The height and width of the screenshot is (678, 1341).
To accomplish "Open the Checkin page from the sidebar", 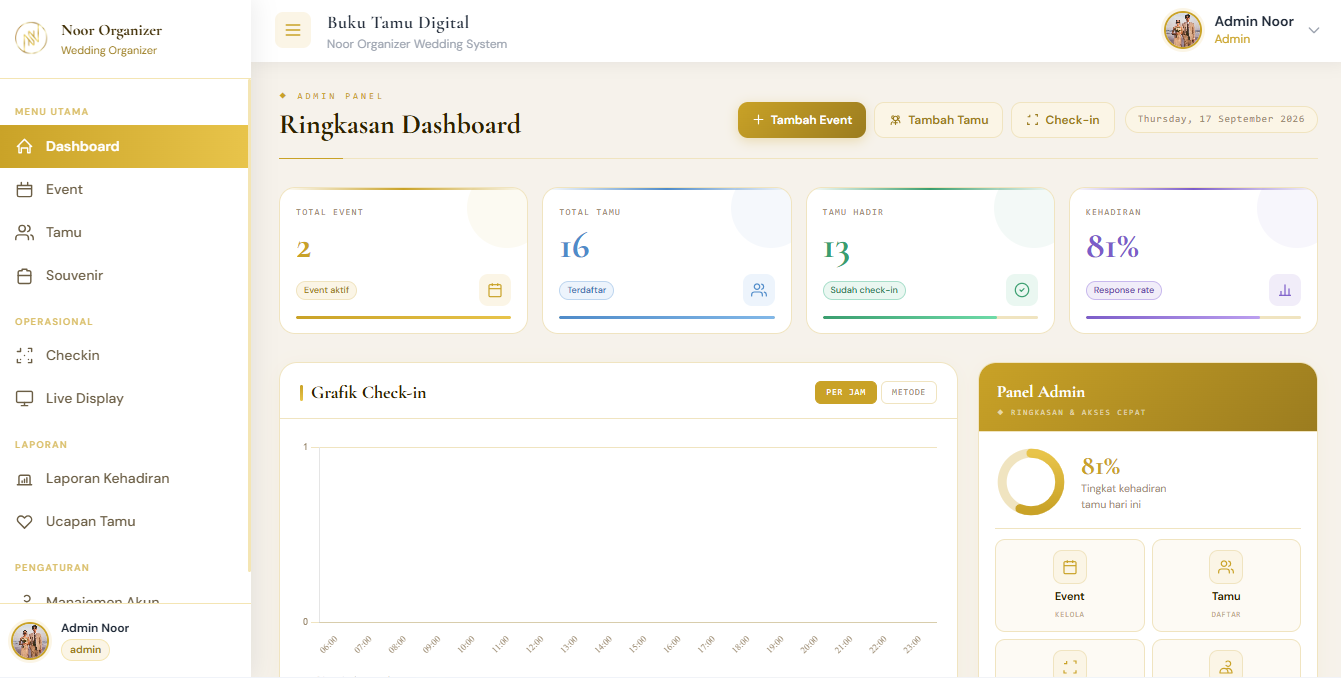I will pos(124,355).
